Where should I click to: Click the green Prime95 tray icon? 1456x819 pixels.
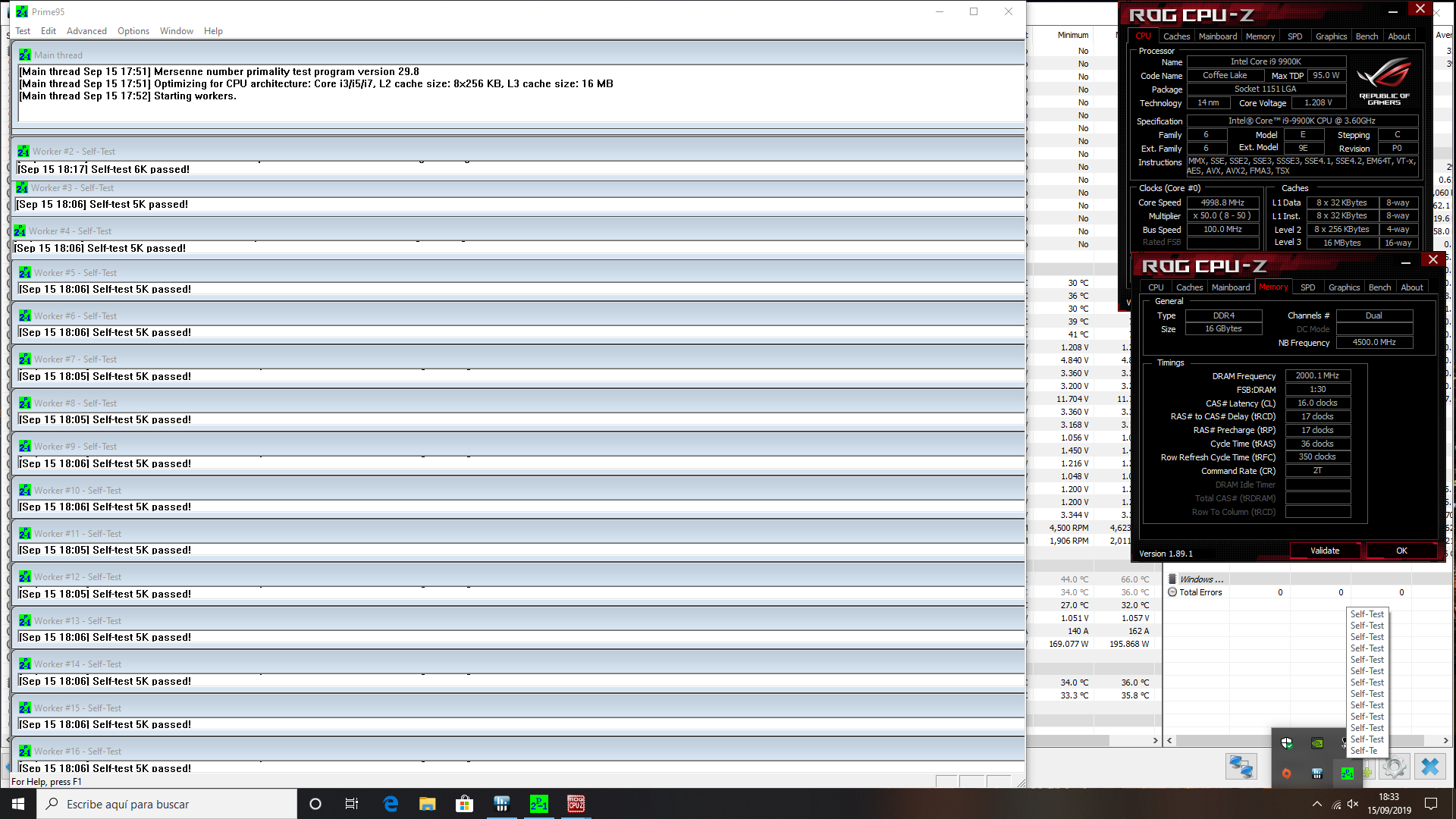[1347, 773]
